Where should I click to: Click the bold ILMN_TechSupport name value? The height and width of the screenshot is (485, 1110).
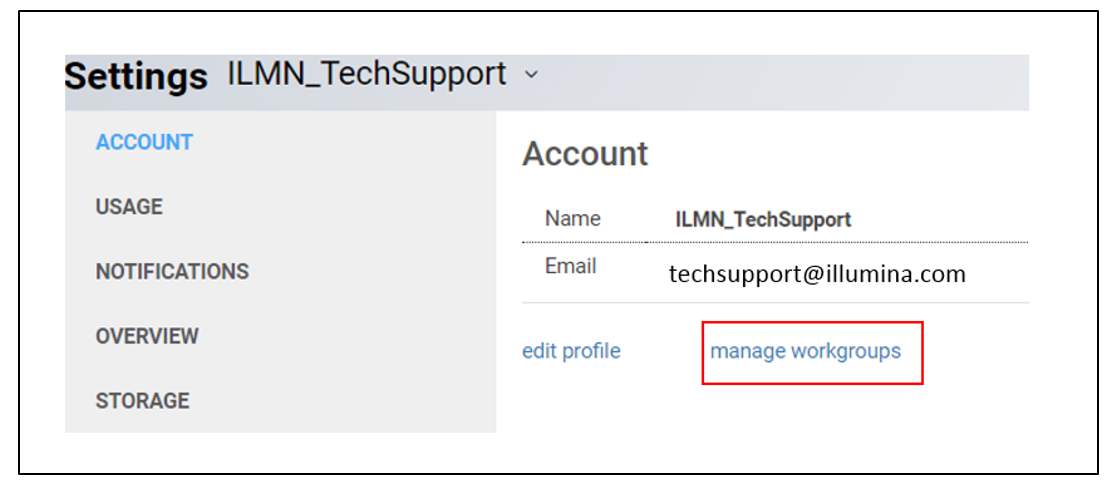click(x=763, y=219)
